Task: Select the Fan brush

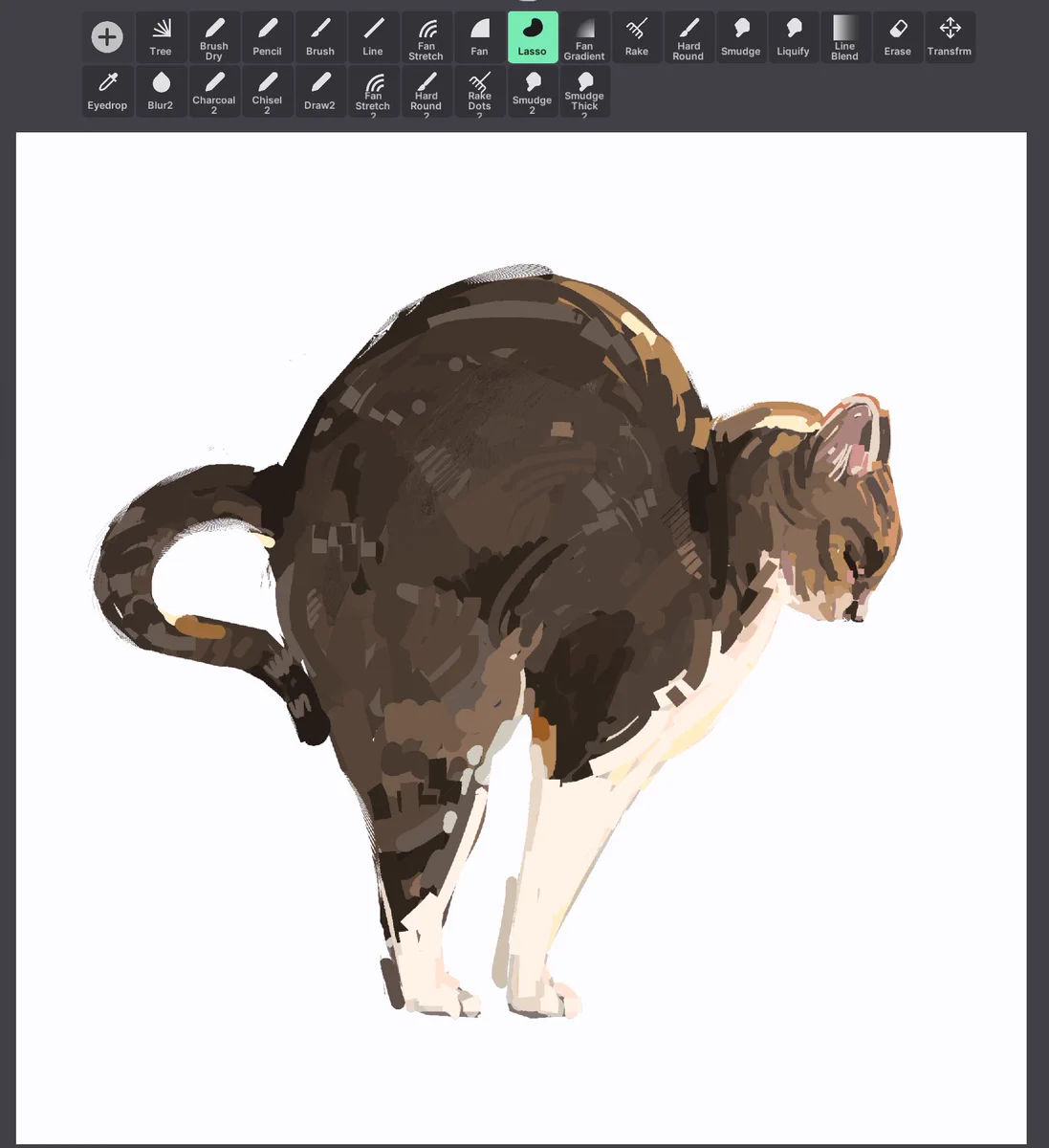Action: click(479, 37)
